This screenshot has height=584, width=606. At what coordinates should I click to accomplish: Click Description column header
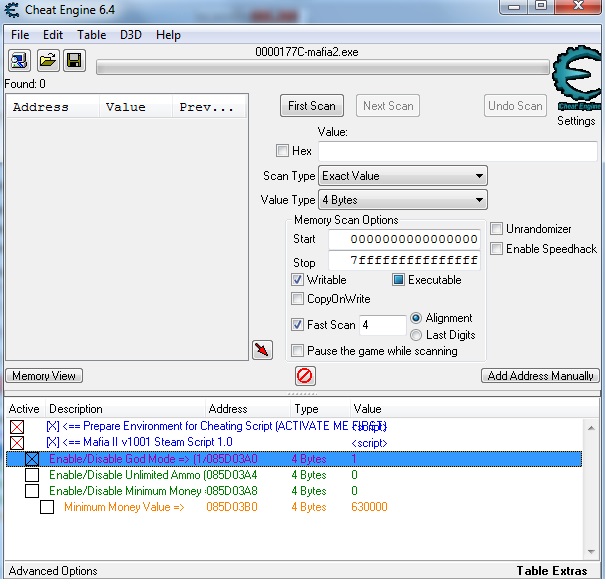pyautogui.click(x=125, y=409)
